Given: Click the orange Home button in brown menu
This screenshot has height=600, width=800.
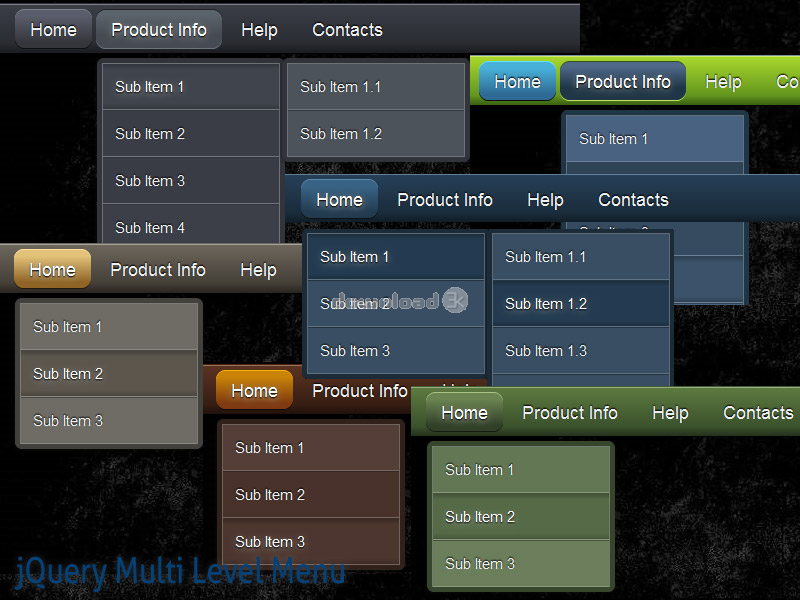Looking at the screenshot, I should click(255, 391).
